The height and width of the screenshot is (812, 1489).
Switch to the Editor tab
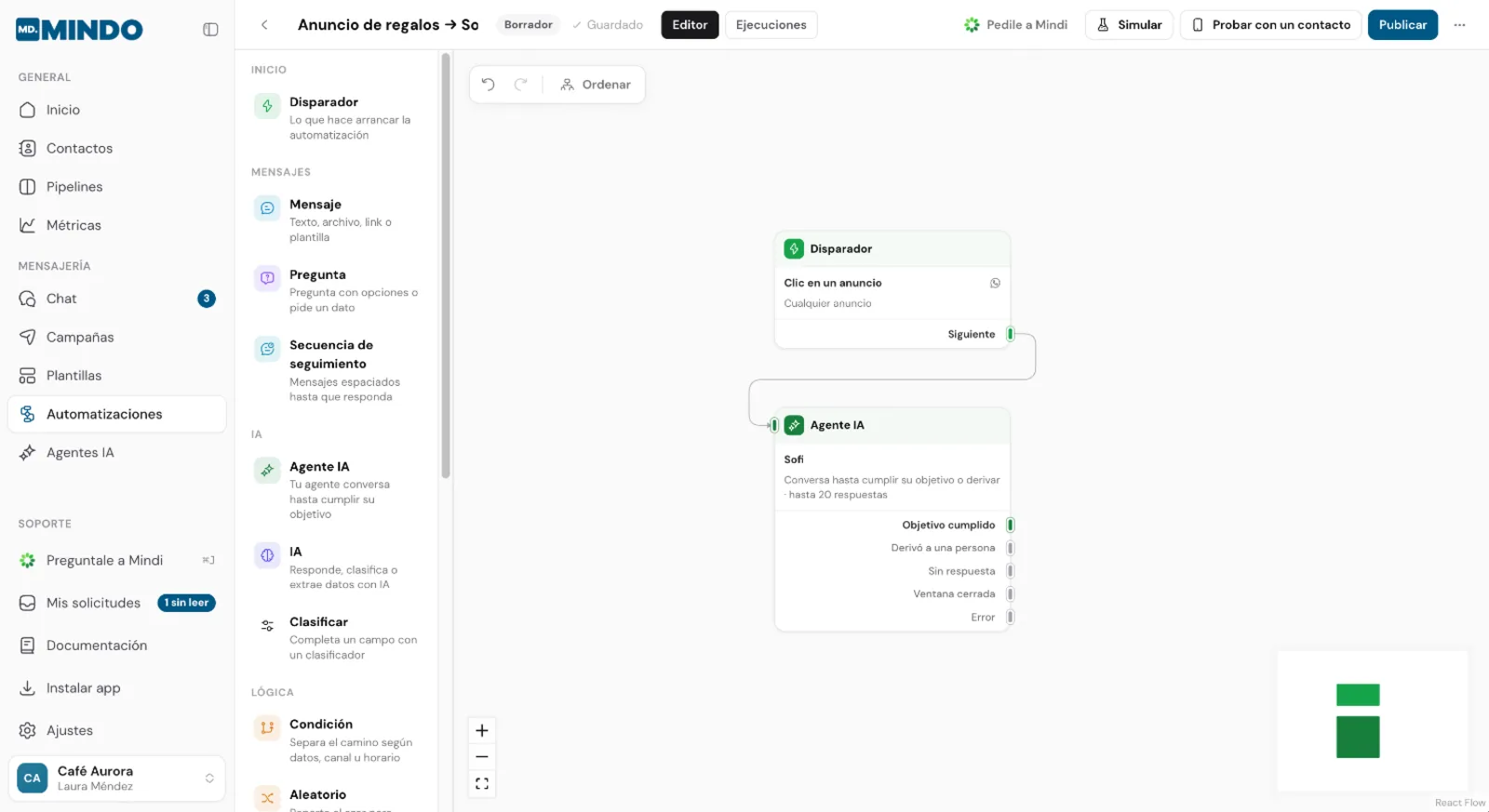tap(690, 25)
